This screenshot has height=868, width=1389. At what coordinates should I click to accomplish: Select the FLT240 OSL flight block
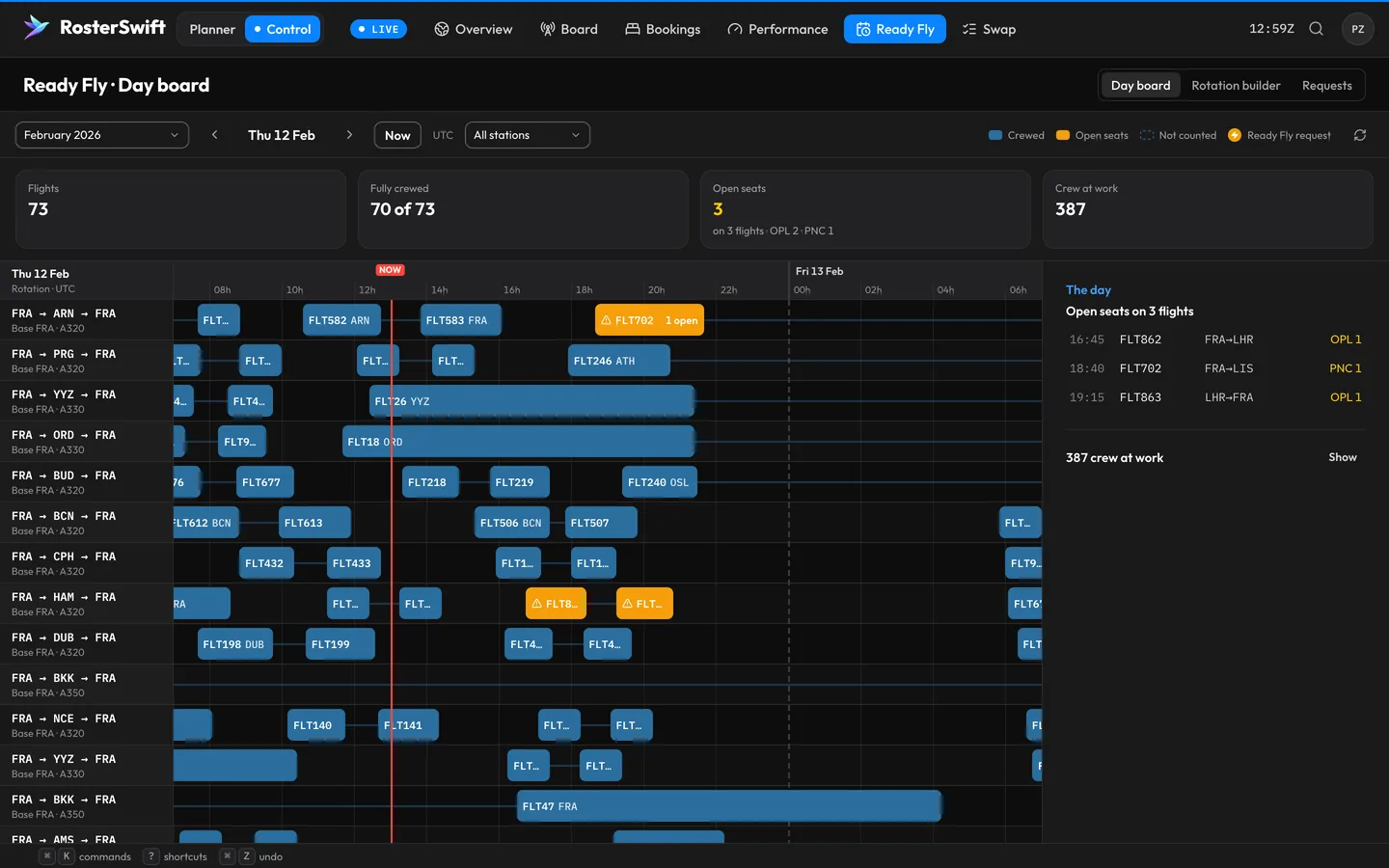[659, 482]
